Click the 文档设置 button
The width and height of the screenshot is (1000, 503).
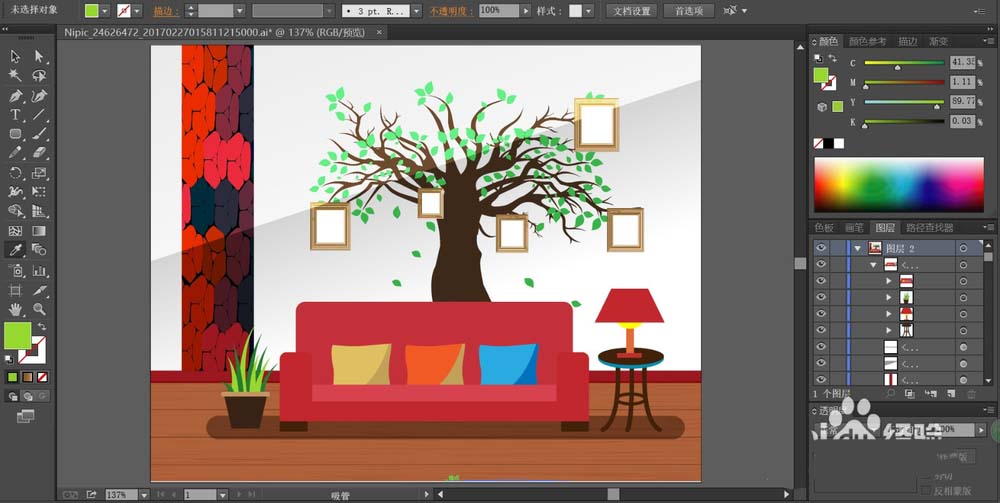[632, 11]
